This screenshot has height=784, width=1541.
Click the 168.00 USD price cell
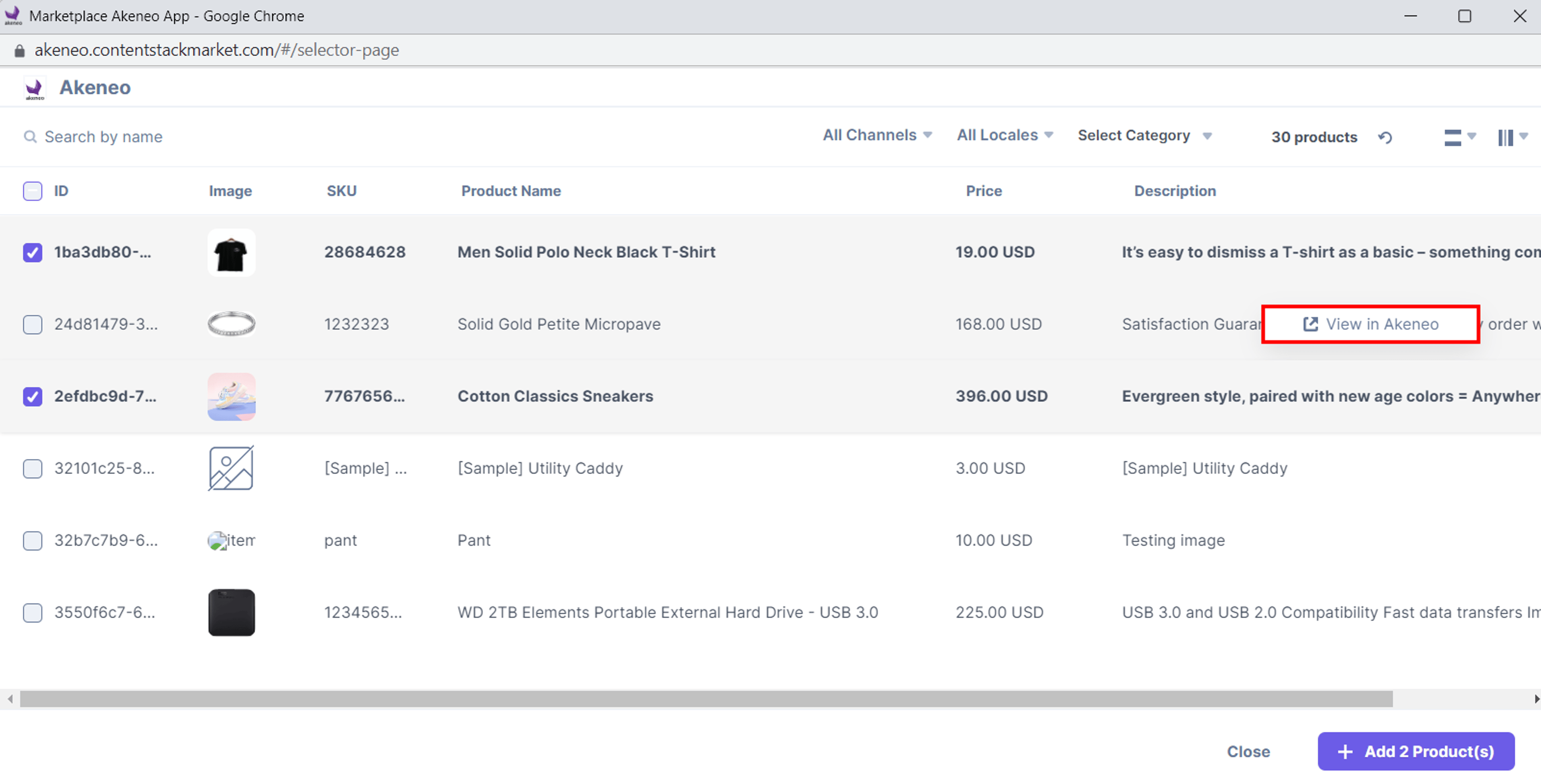click(x=998, y=325)
